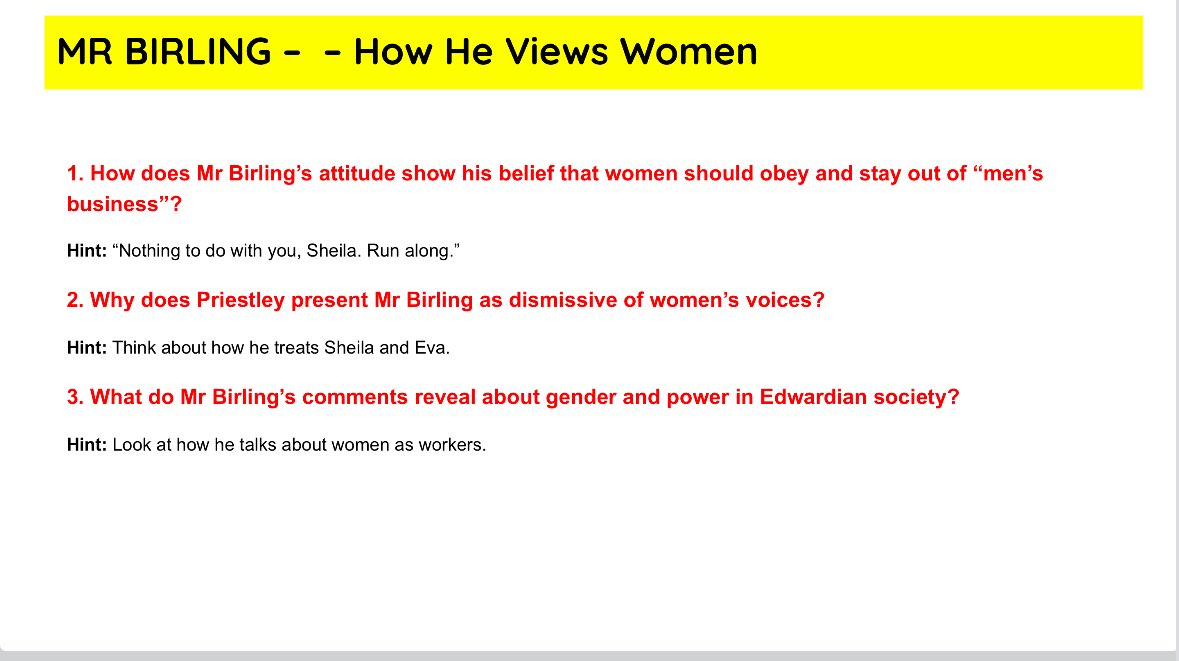Click the slide title 'MR BIRLING – – How He Views Women'
This screenshot has height=661, width=1179.
407,52
